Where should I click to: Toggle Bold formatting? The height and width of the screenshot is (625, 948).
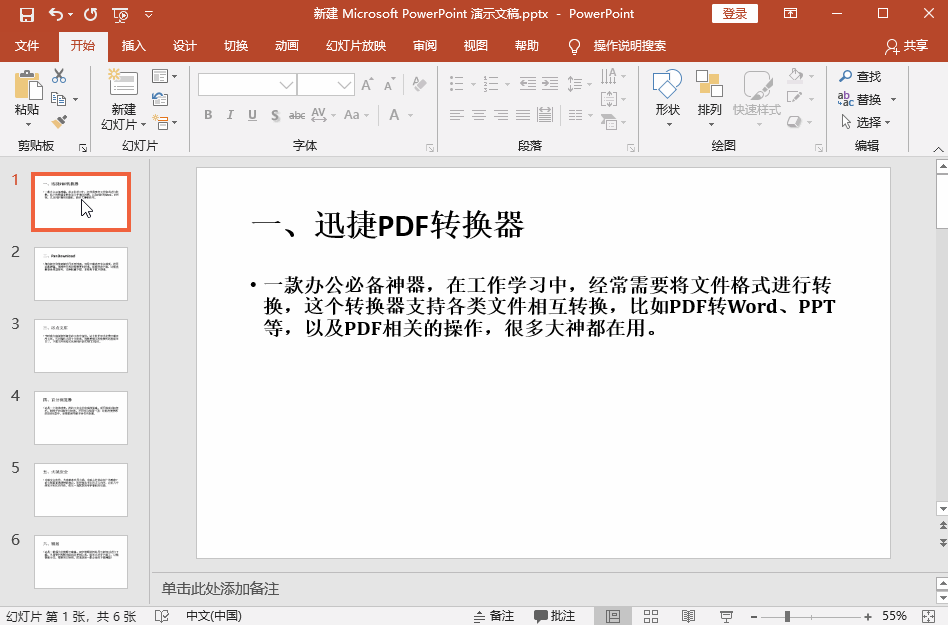(207, 115)
